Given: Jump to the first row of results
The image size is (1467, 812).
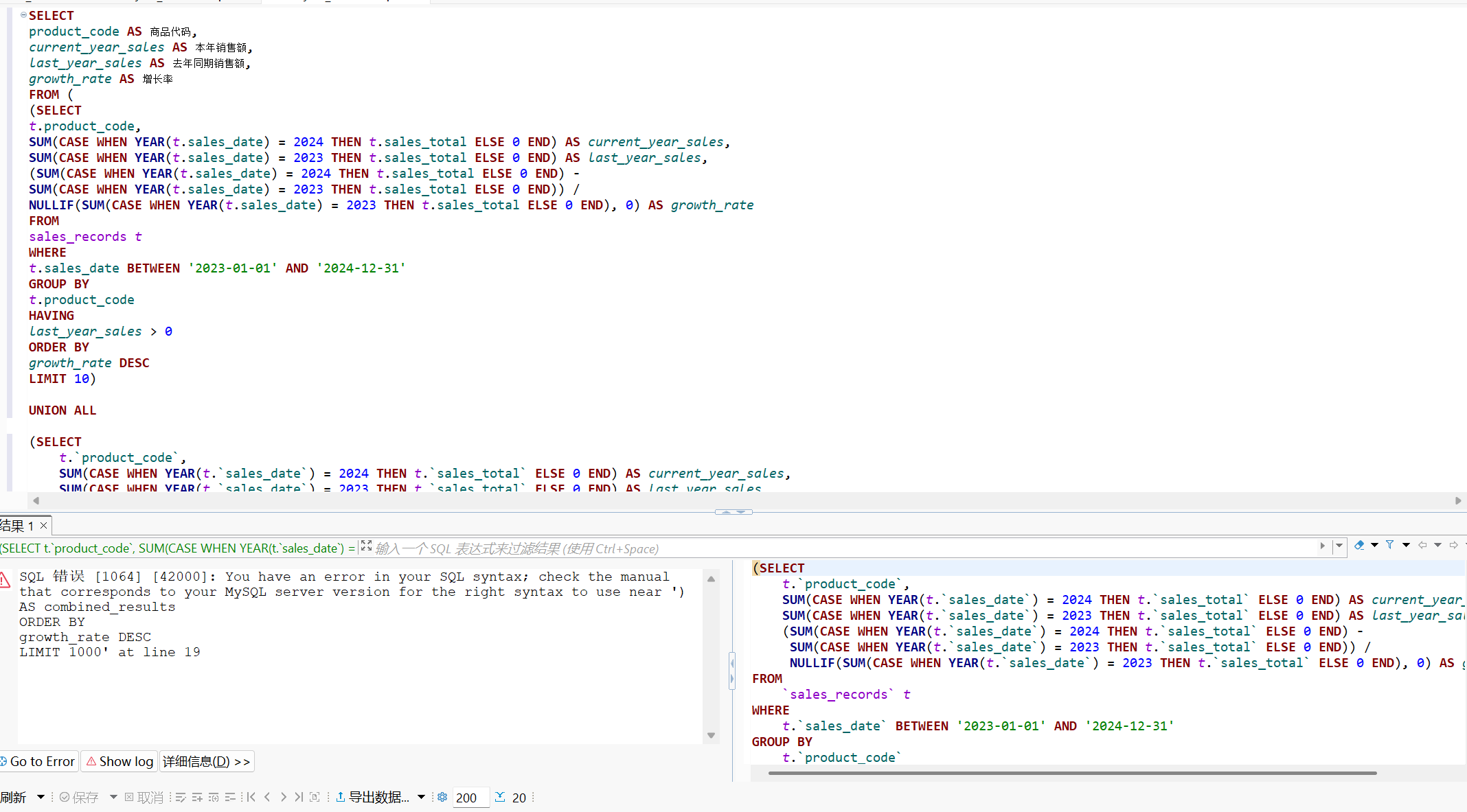Looking at the screenshot, I should 251,797.
